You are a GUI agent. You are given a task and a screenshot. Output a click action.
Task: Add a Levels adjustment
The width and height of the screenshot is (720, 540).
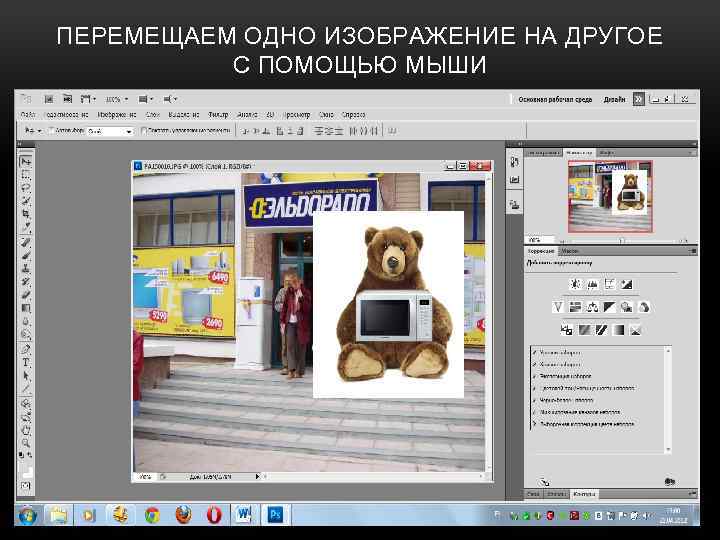click(592, 284)
